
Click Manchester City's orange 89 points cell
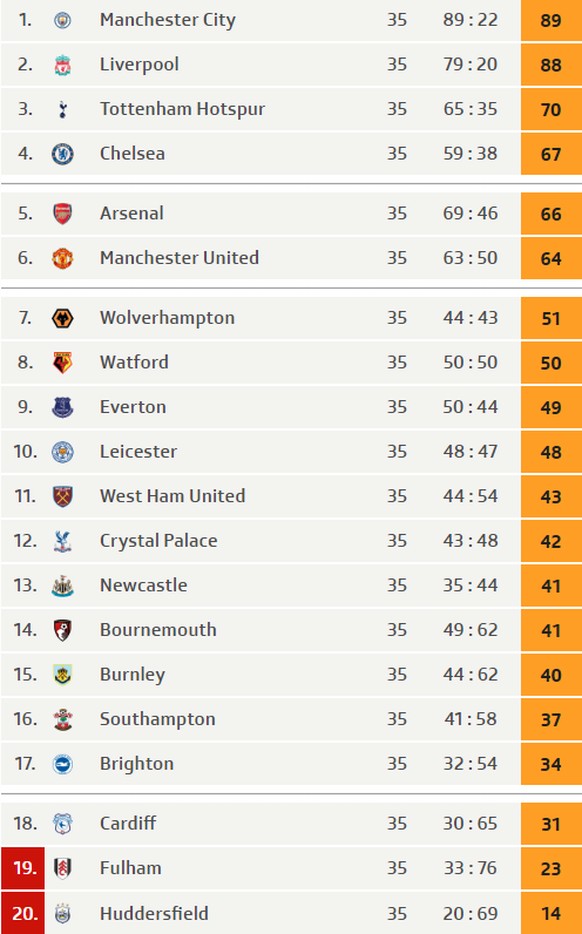pos(551,20)
